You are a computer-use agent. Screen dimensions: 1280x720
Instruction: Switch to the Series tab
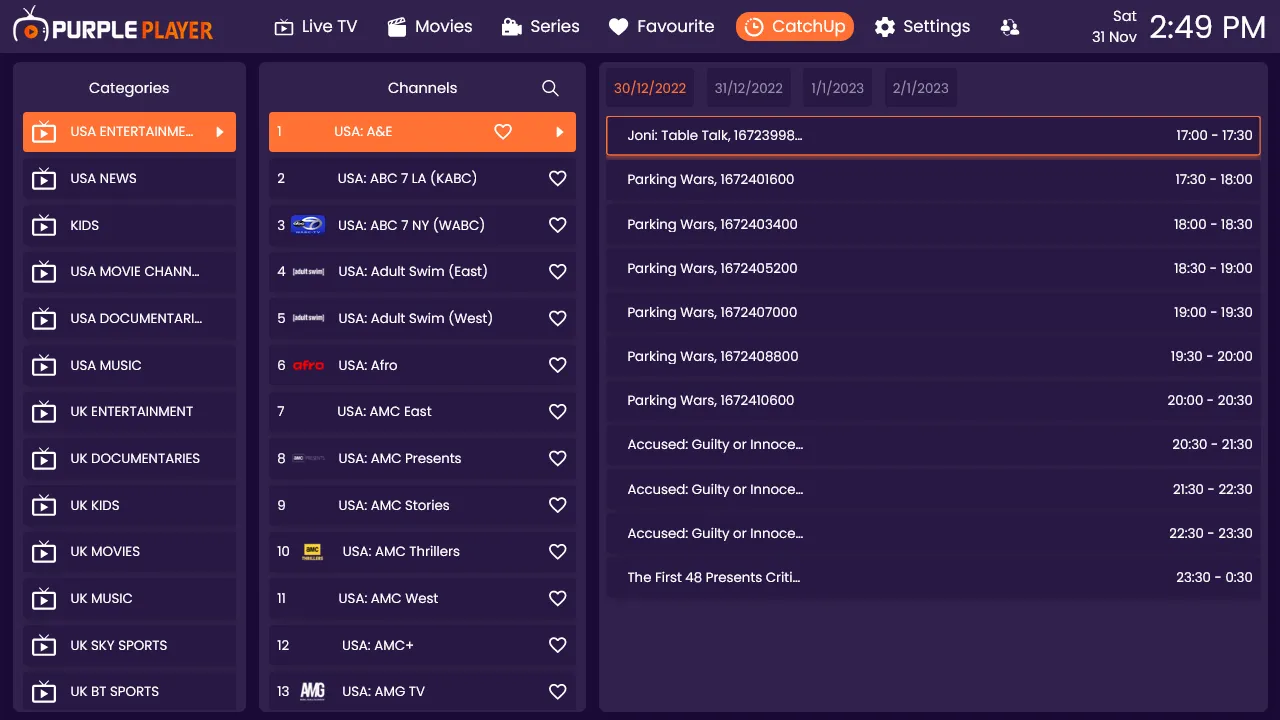[540, 27]
